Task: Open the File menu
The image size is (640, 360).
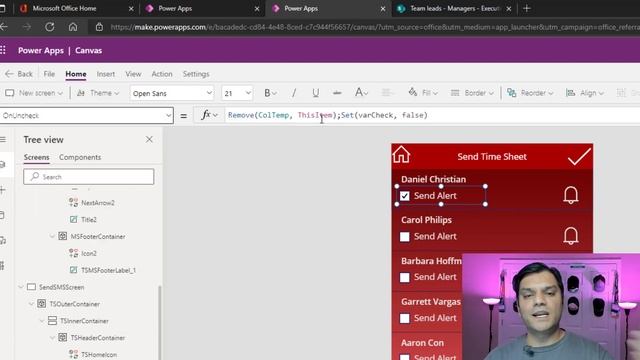Action: click(x=49, y=74)
